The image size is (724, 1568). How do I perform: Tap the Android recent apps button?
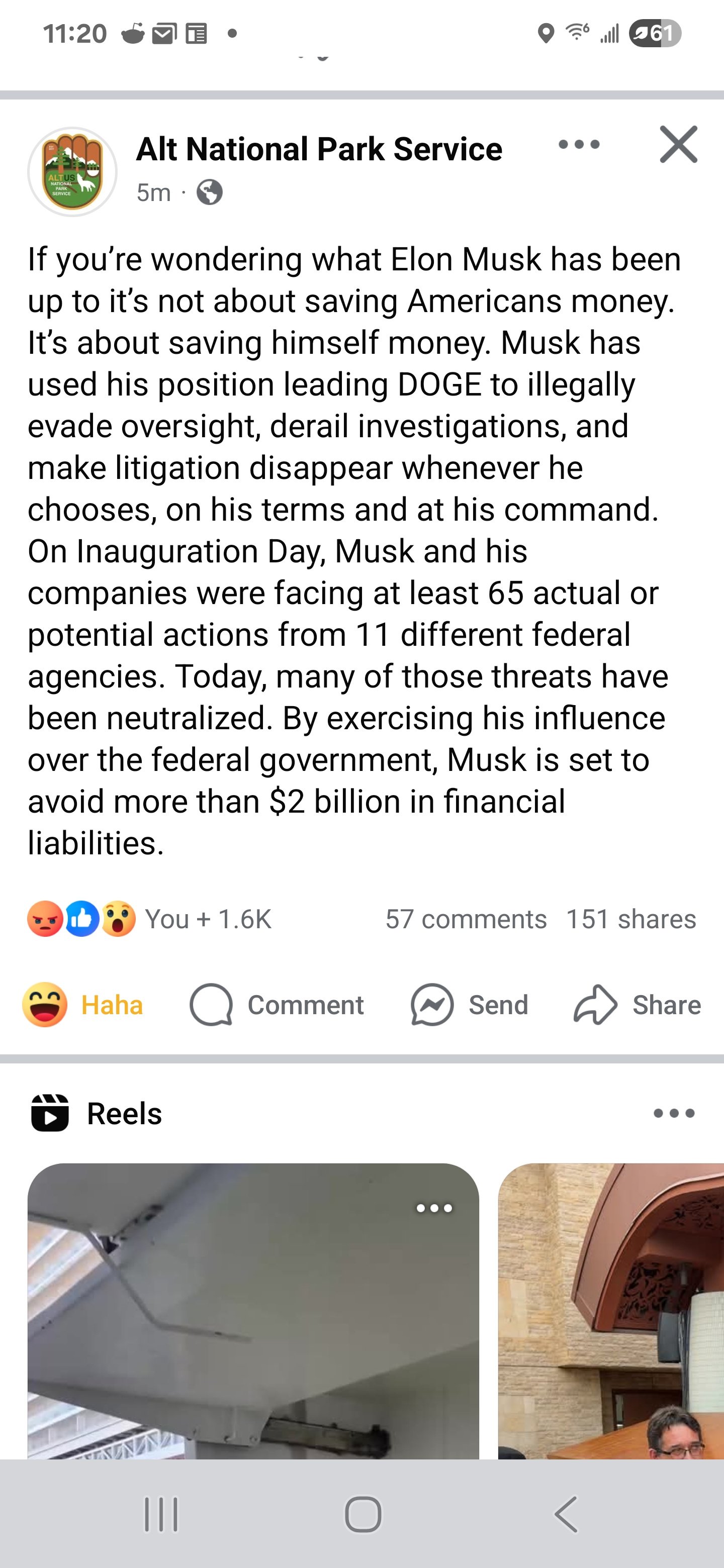coord(161,1514)
